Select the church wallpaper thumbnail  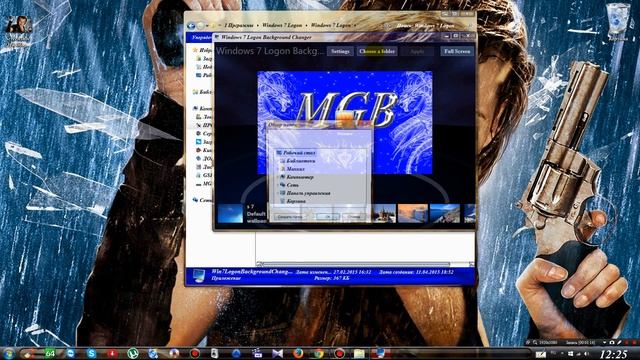[384, 213]
